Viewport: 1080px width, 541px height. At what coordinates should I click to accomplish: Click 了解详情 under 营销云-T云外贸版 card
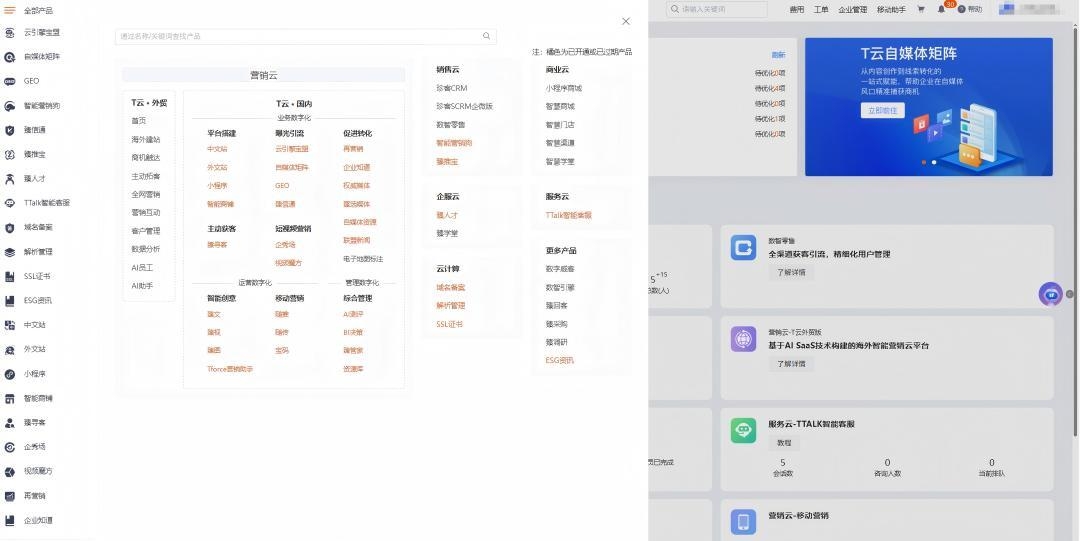click(x=791, y=364)
